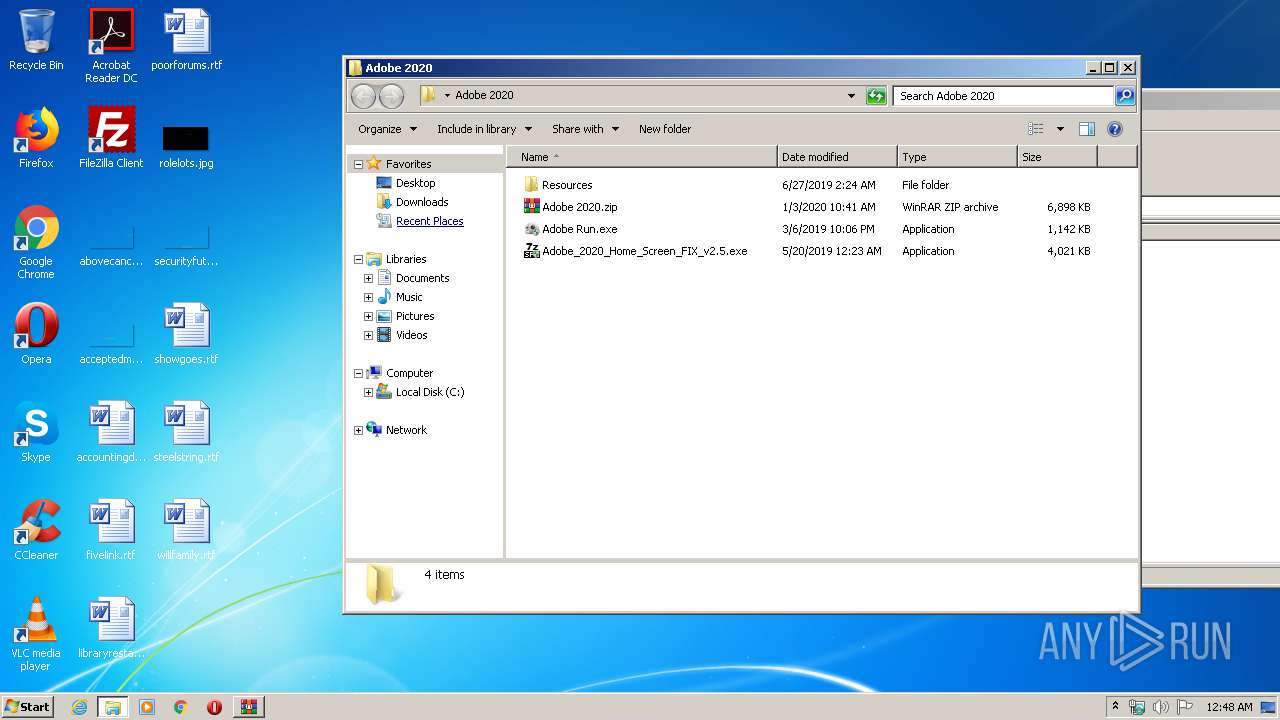The width and height of the screenshot is (1280, 720).
Task: Open Downloads in Favorites
Action: (x=422, y=202)
